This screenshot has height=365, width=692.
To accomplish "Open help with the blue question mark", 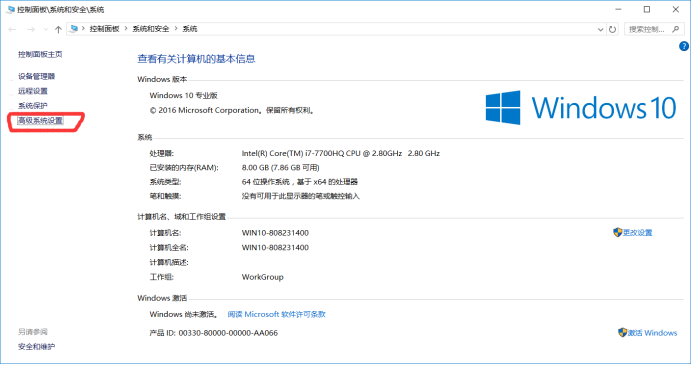I will click(684, 46).
